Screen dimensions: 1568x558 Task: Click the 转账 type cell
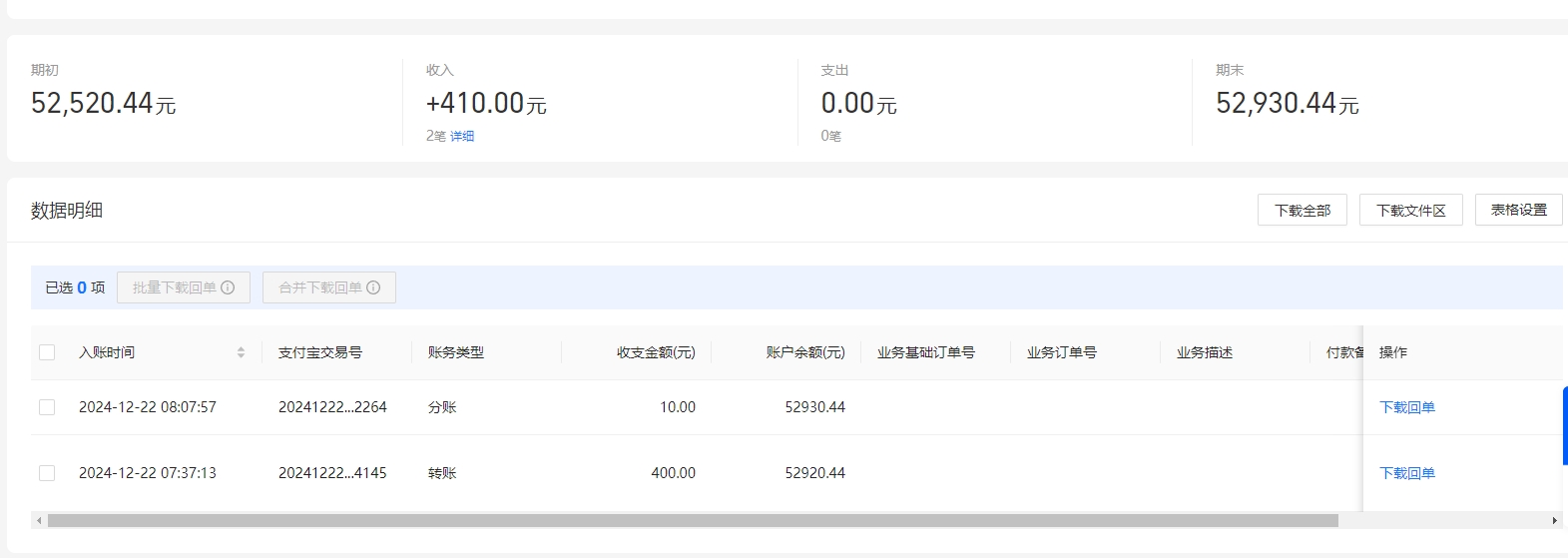point(442,473)
